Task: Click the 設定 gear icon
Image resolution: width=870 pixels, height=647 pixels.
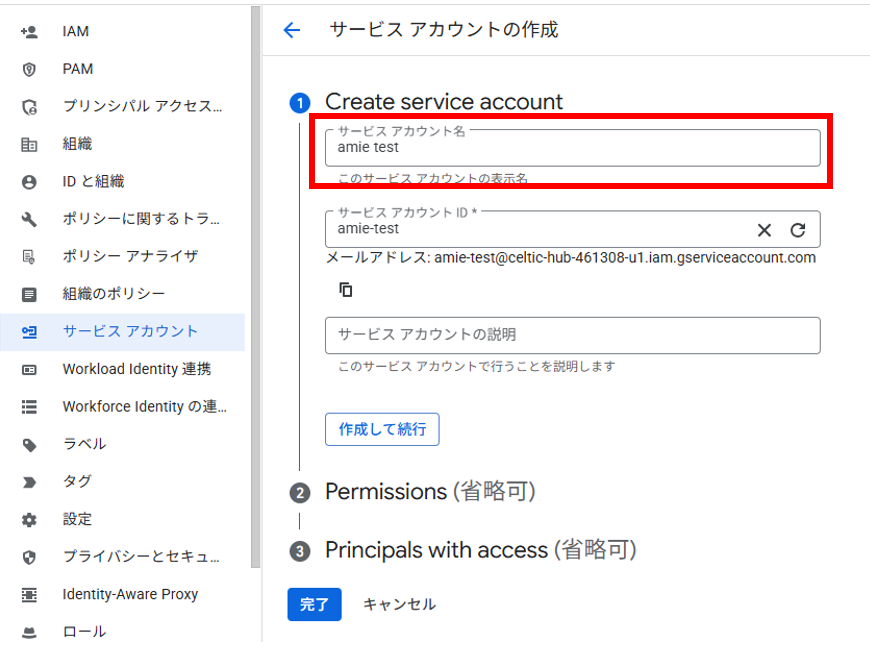Action: tap(29, 519)
